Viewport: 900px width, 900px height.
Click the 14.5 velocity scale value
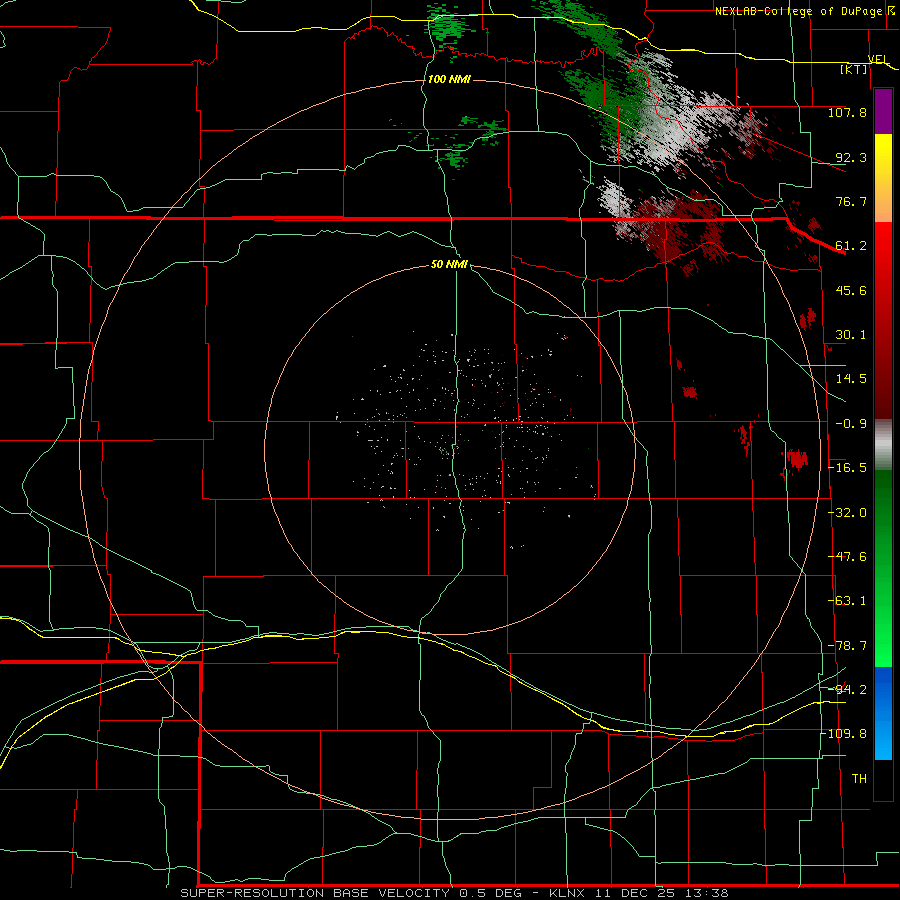click(851, 379)
